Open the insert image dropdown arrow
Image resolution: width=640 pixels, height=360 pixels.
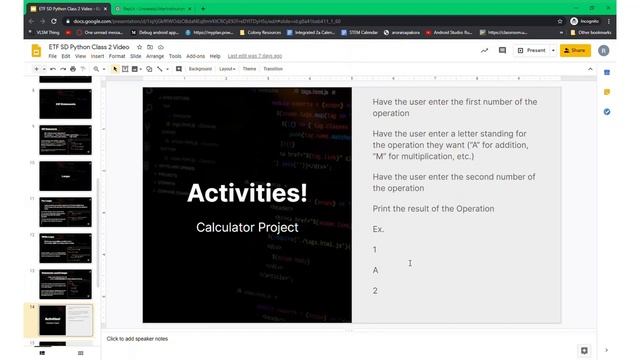141,69
